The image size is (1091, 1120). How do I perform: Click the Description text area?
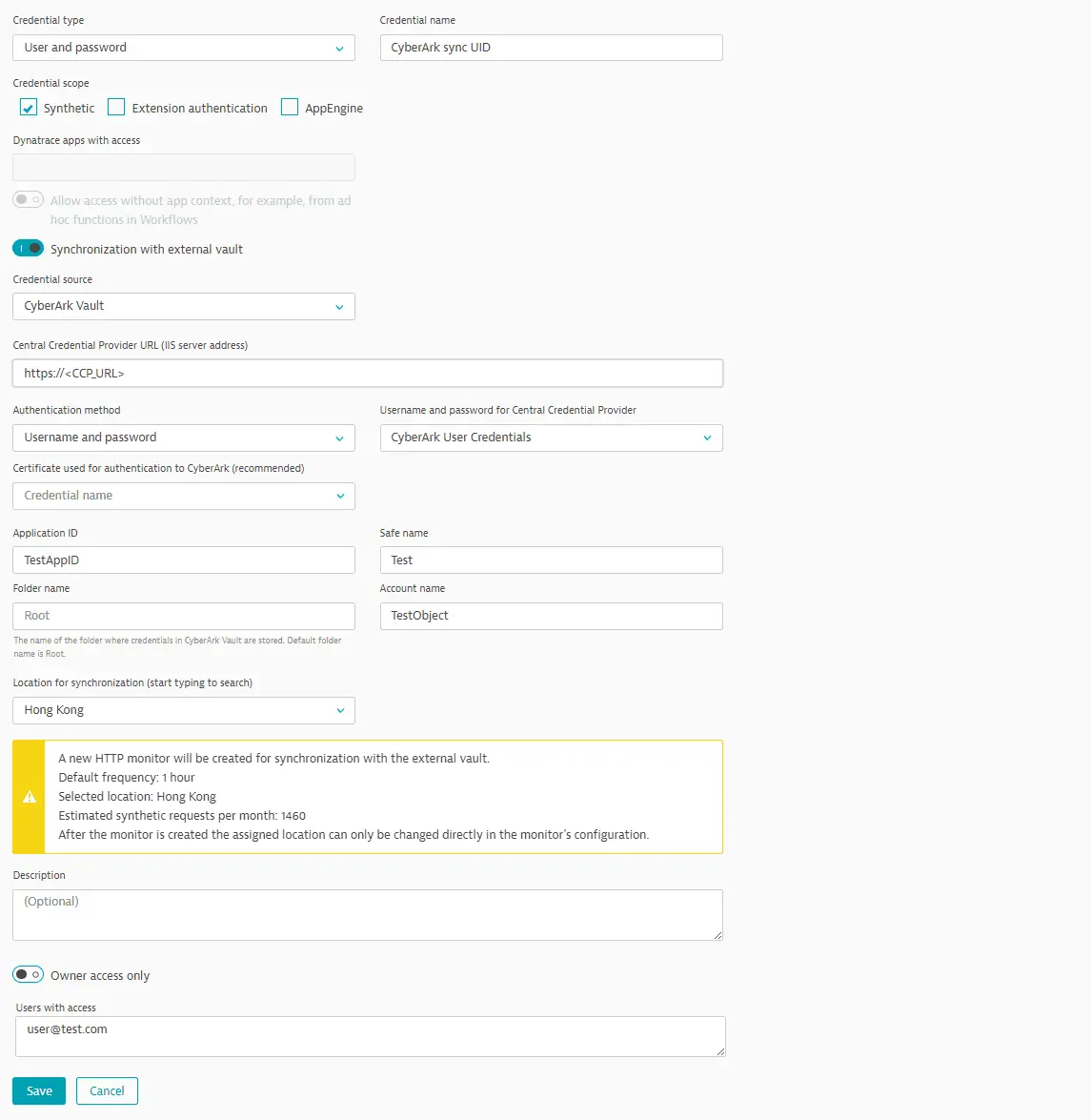click(x=367, y=915)
